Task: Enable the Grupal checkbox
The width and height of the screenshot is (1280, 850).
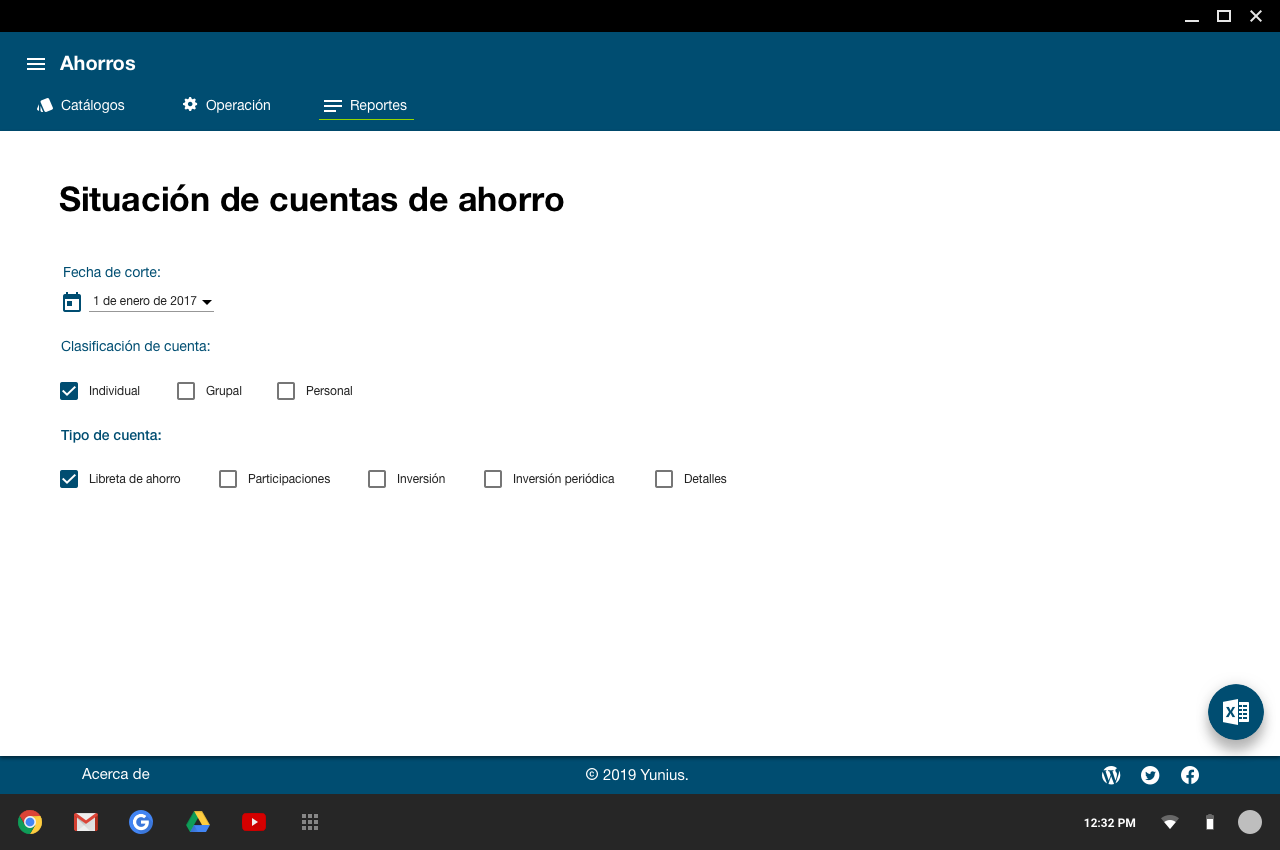Action: tap(186, 391)
